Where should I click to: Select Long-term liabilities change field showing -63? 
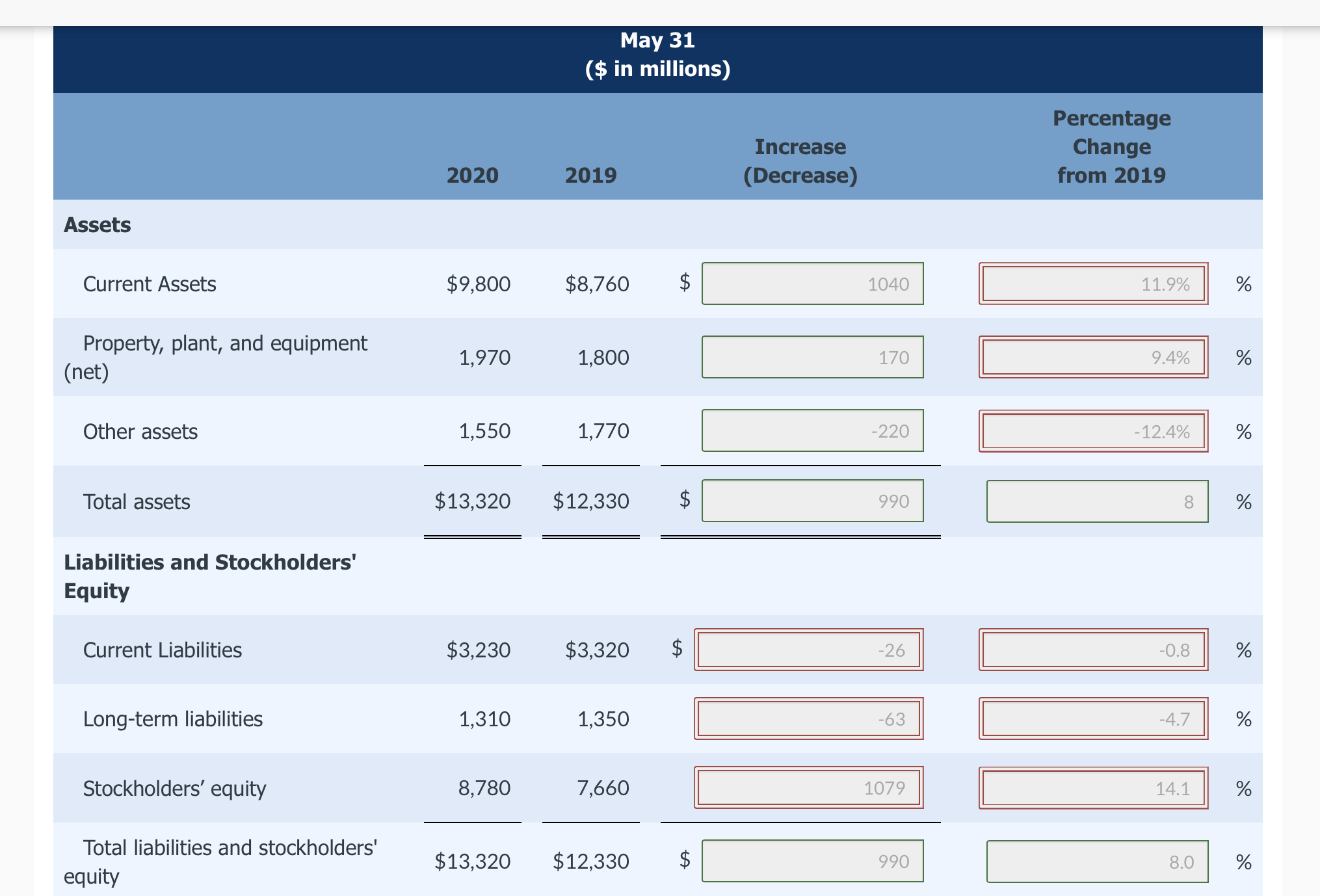(808, 718)
